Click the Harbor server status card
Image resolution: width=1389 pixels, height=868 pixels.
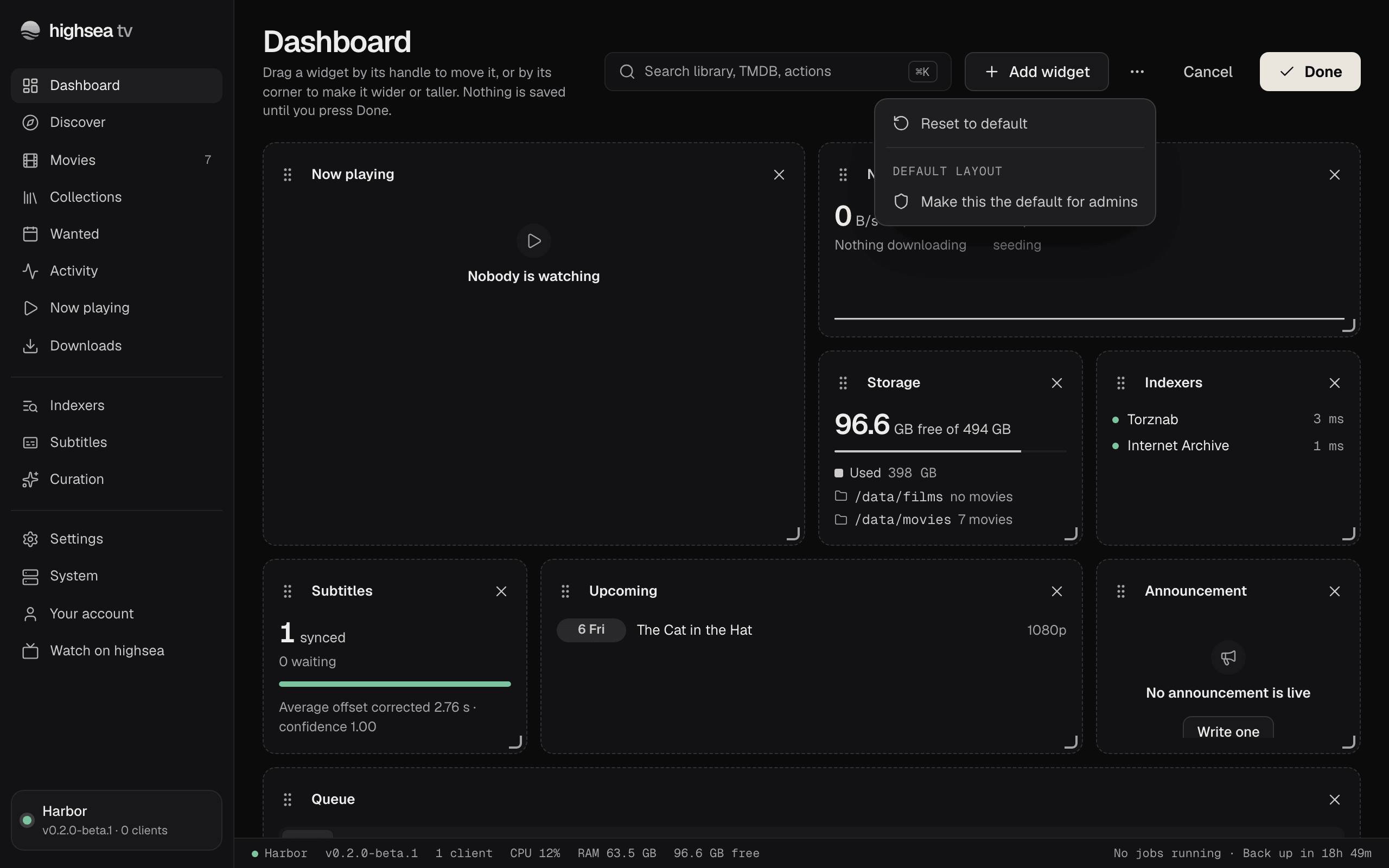point(117,820)
